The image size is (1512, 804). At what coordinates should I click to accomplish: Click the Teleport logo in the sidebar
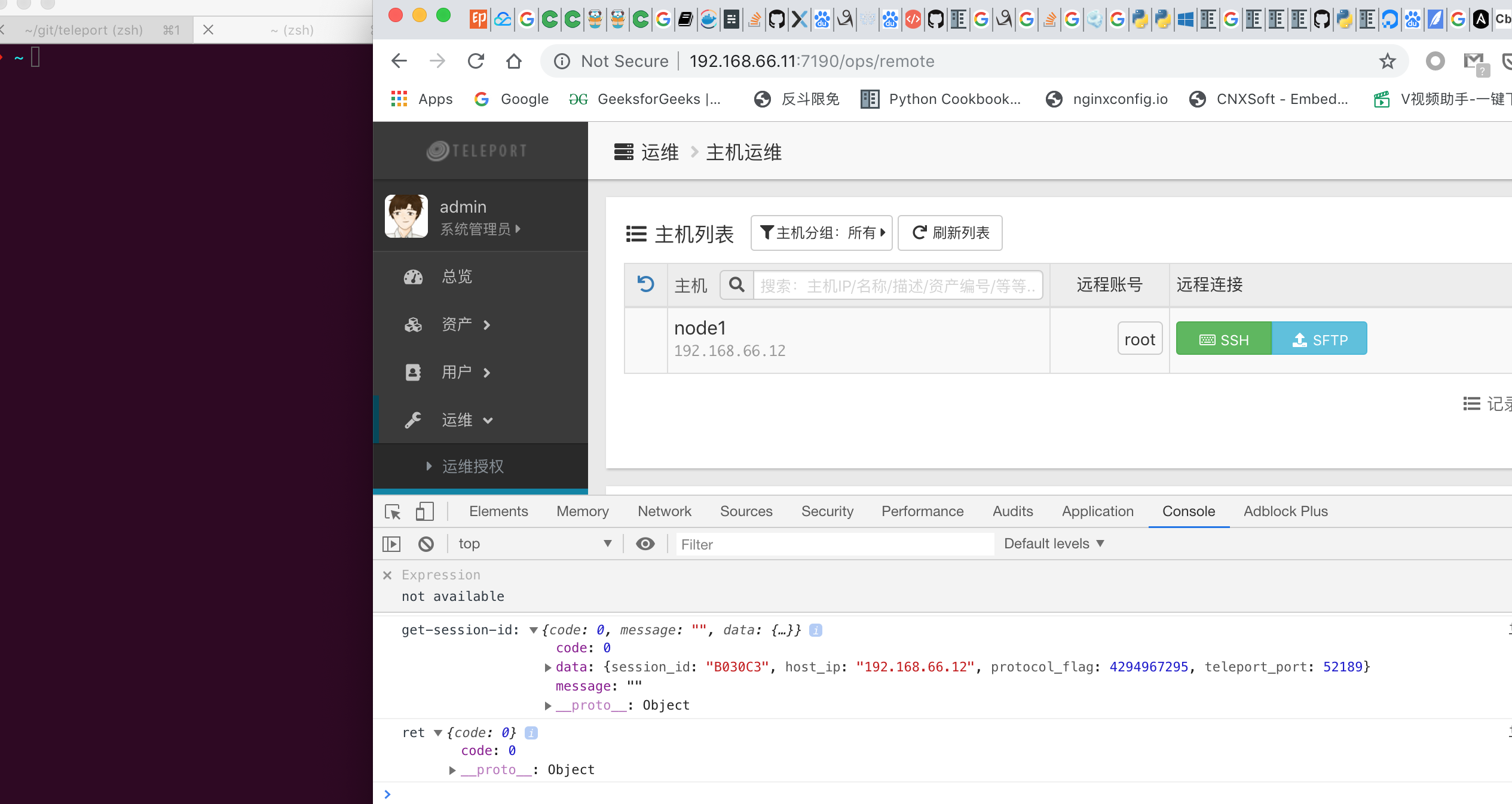point(476,151)
